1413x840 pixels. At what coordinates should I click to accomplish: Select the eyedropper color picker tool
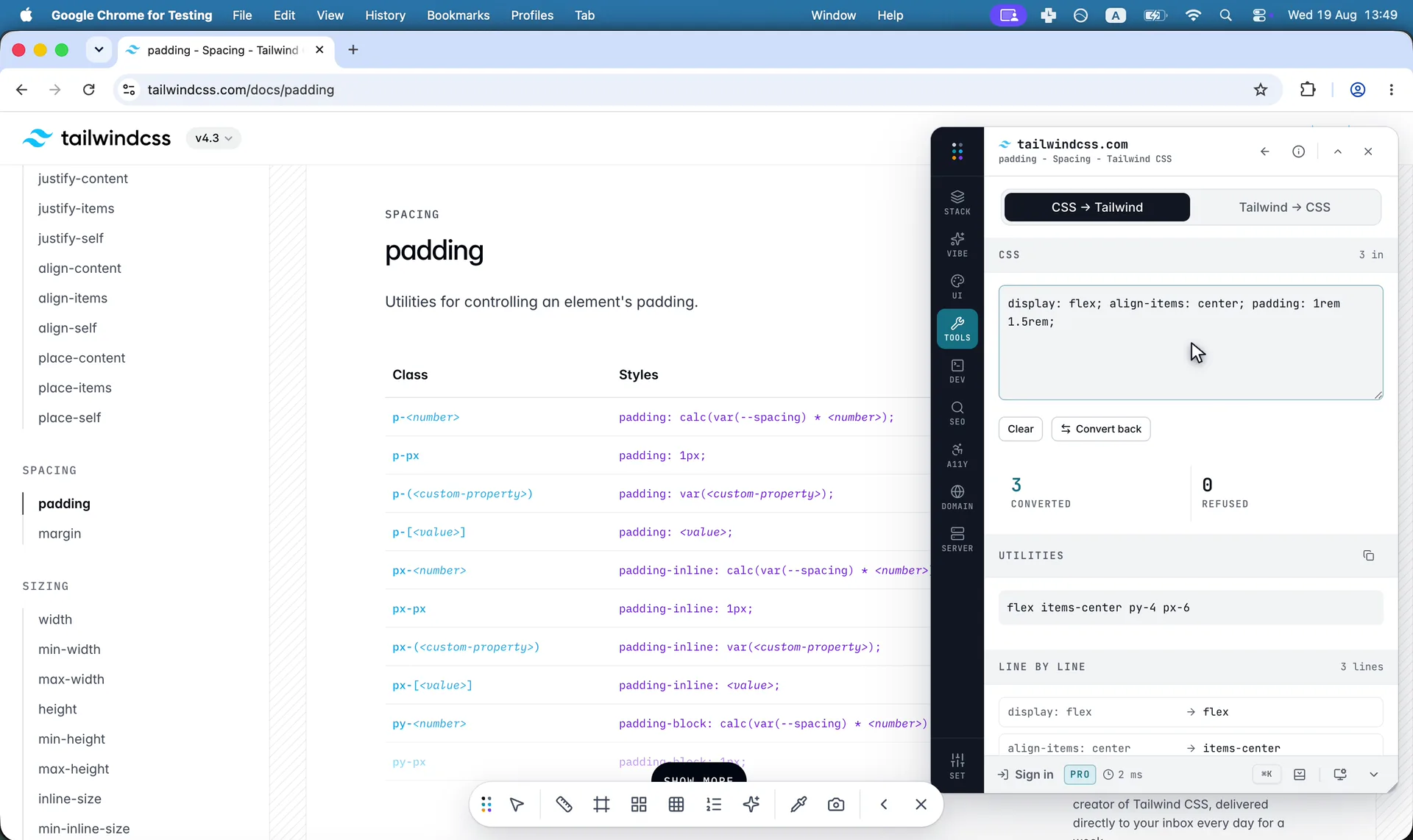(798, 805)
